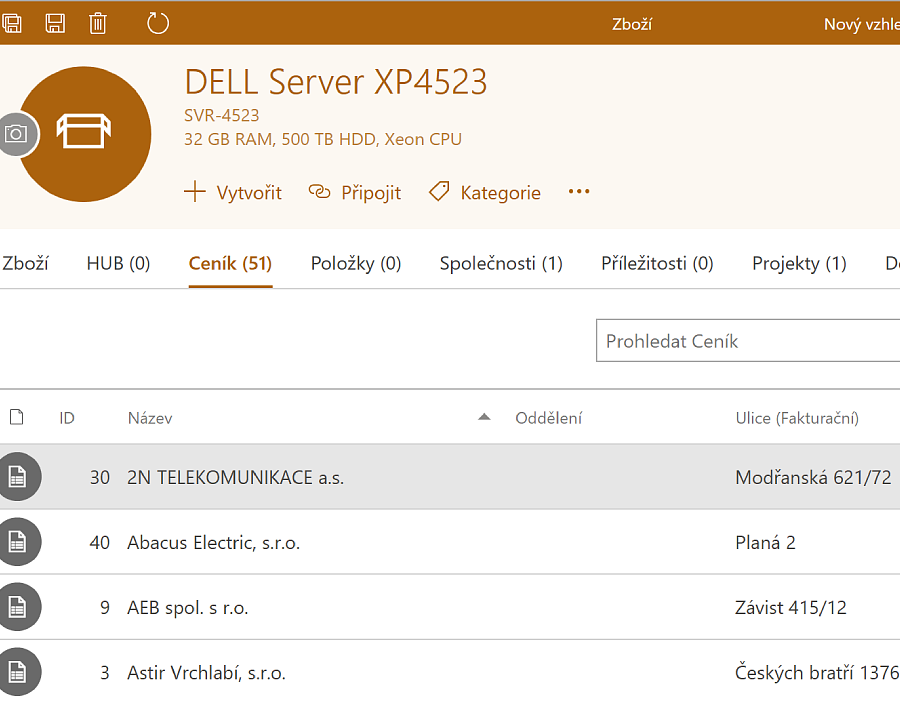Click the Save and Close icon

(x=11, y=24)
